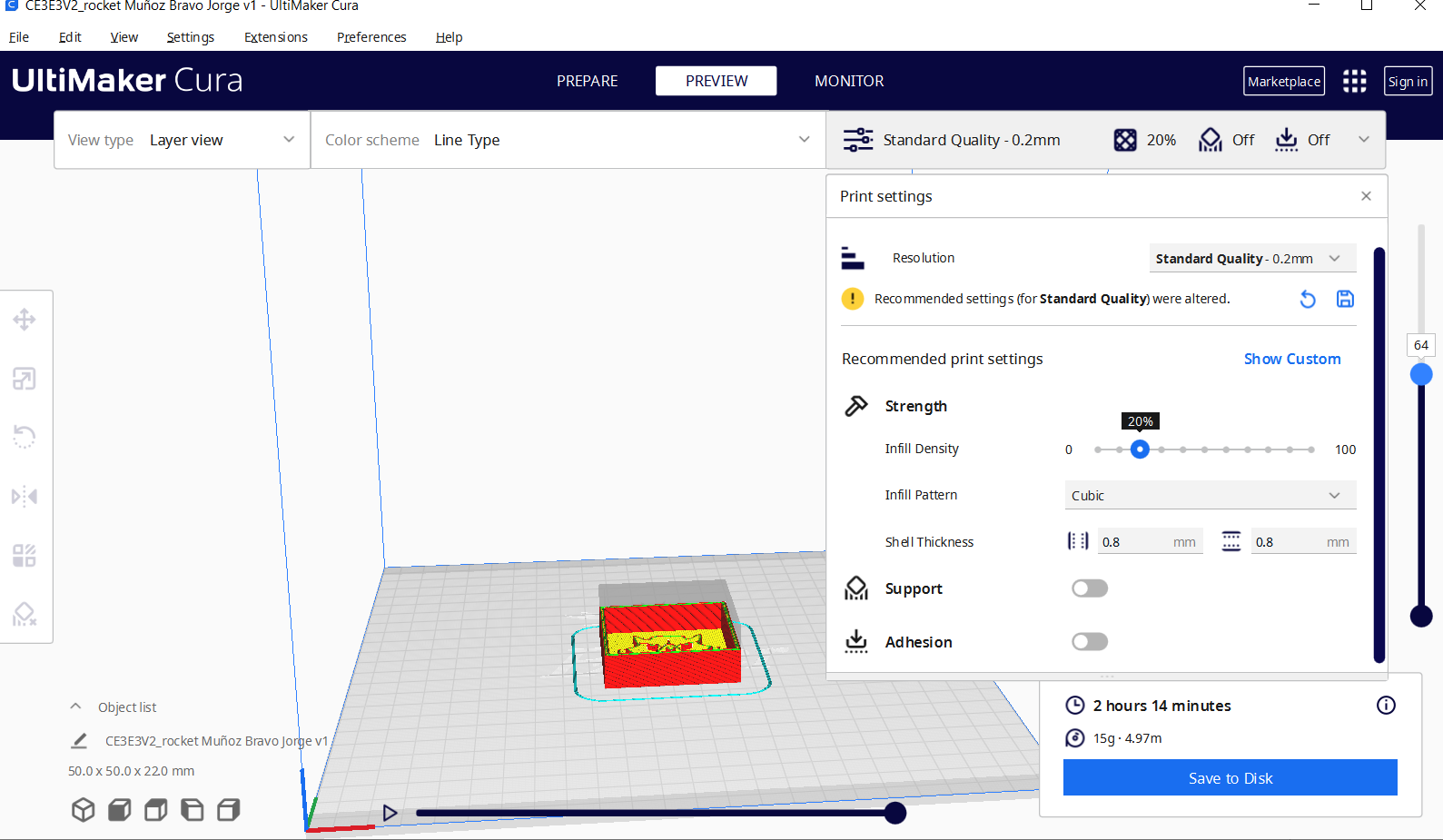Open the Preferences menu
Screen dimensions: 1443x840
tap(371, 37)
